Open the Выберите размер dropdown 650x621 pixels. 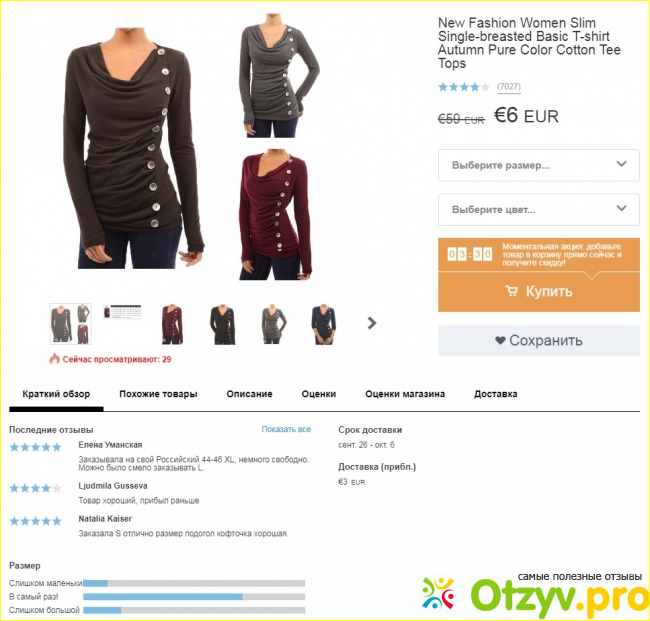(538, 165)
